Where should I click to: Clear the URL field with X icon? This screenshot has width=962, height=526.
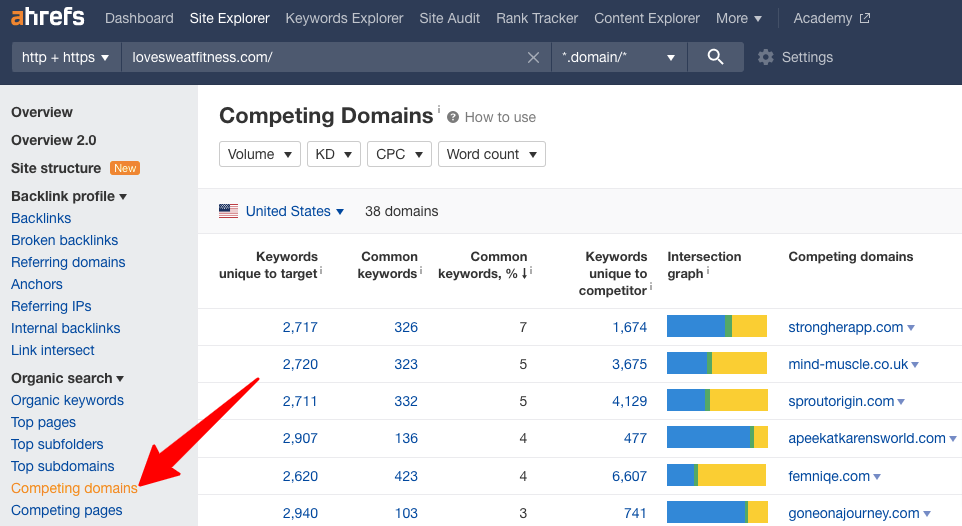click(533, 58)
